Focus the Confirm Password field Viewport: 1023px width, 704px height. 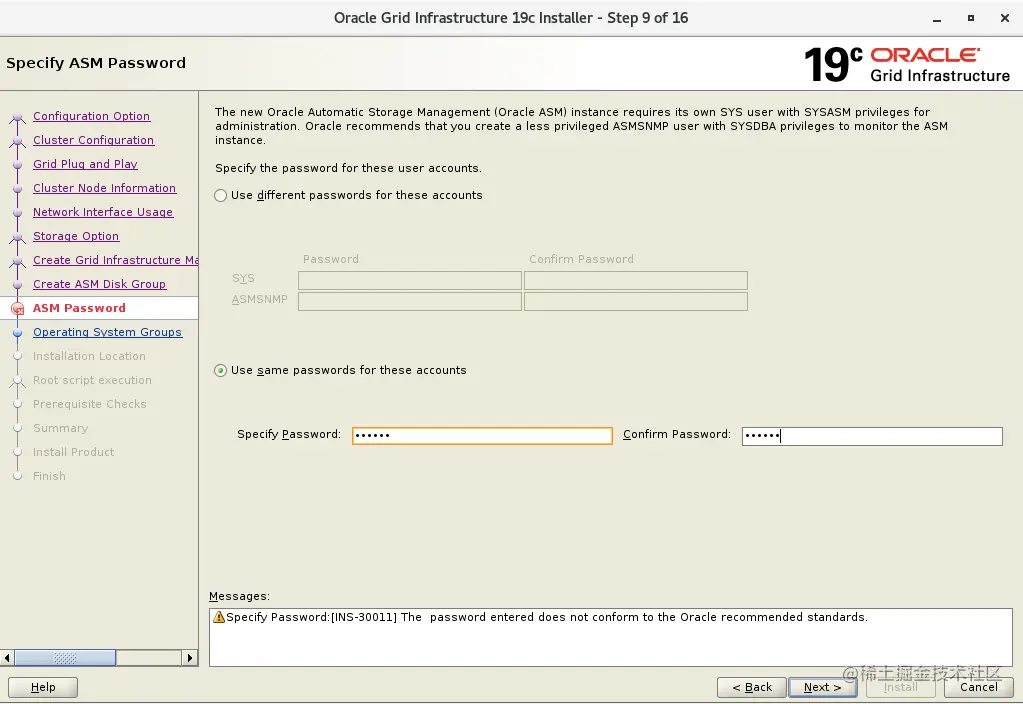[872, 436]
